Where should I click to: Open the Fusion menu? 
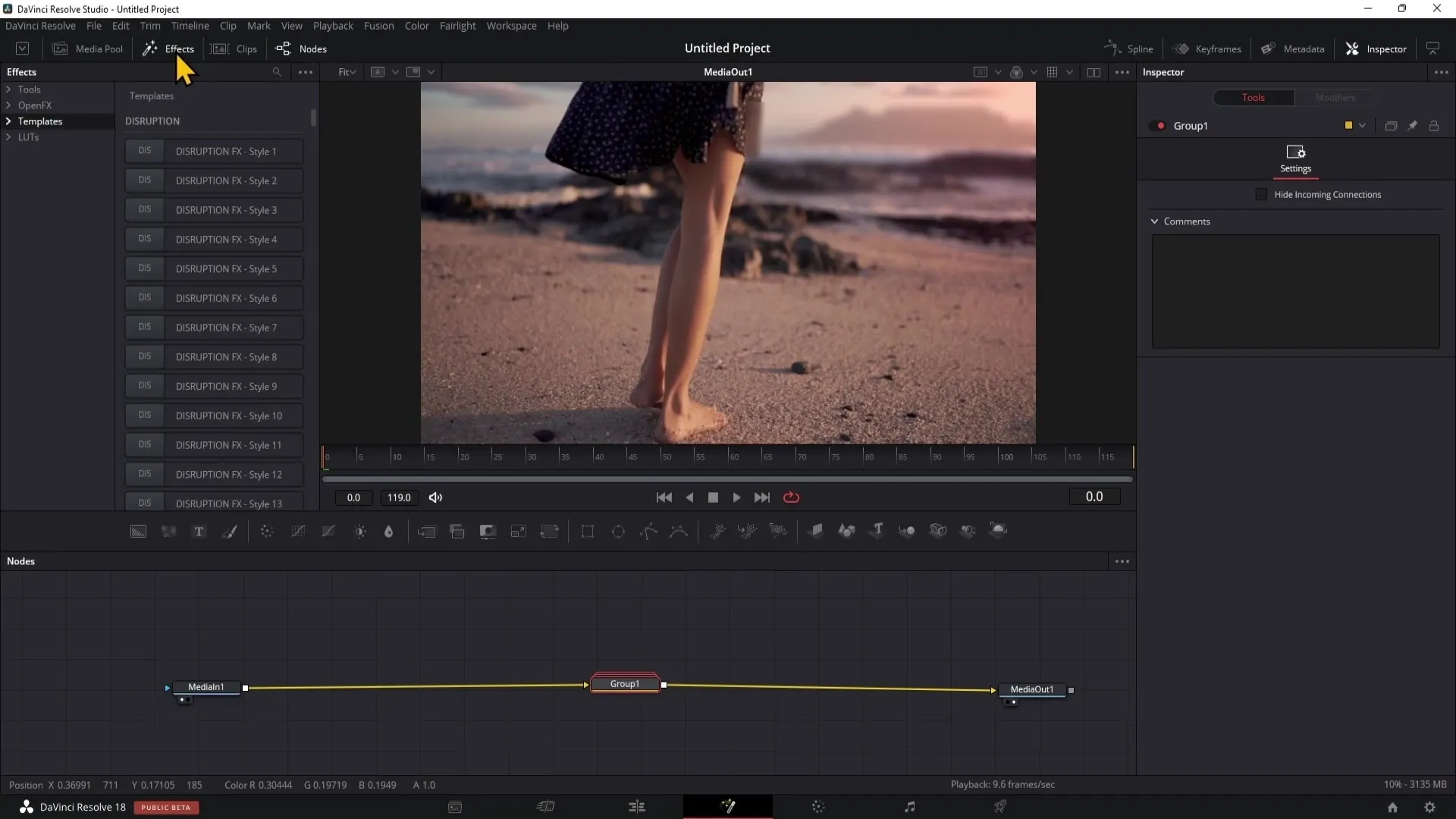coord(378,25)
